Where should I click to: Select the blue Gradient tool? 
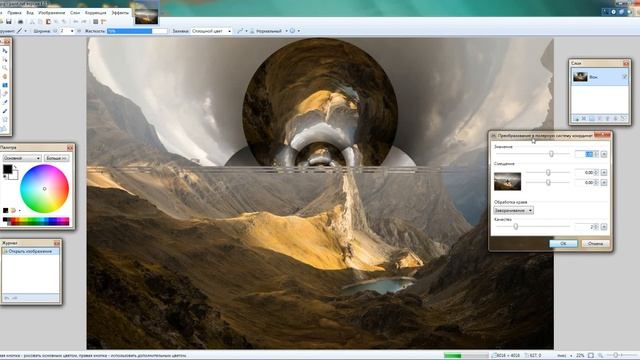(x=5, y=85)
